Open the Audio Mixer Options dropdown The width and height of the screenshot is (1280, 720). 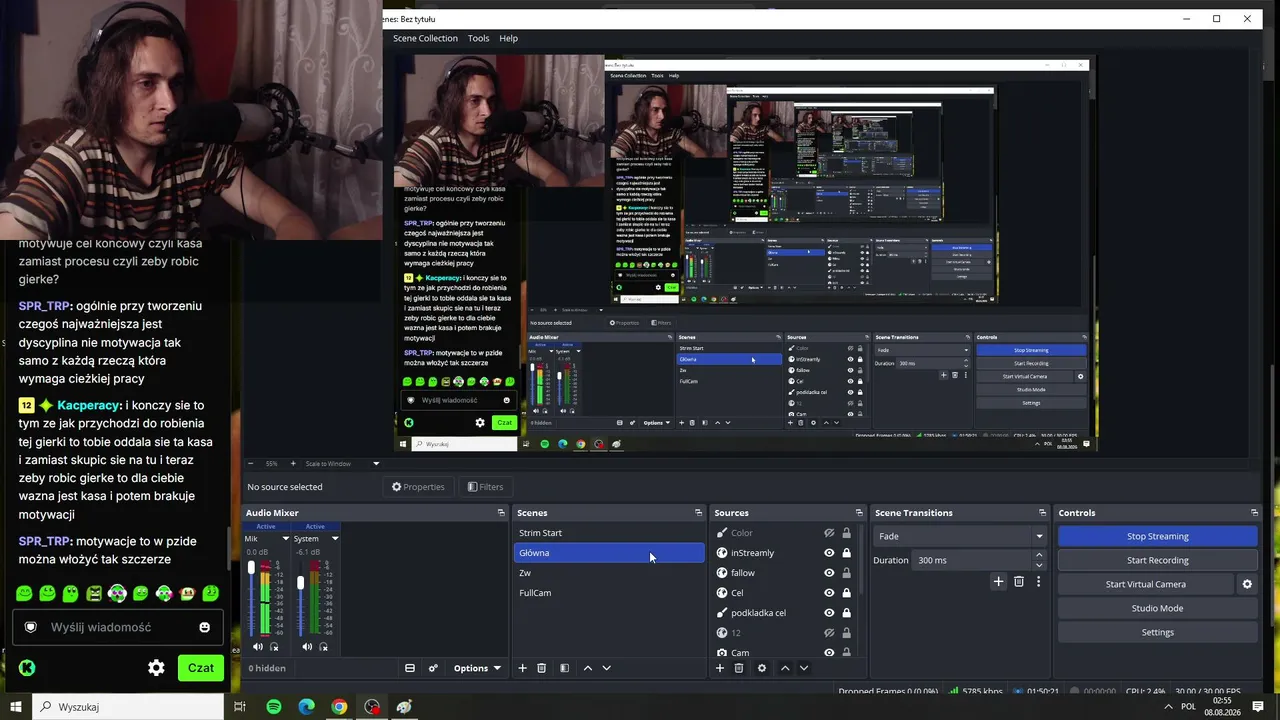[x=477, y=668]
